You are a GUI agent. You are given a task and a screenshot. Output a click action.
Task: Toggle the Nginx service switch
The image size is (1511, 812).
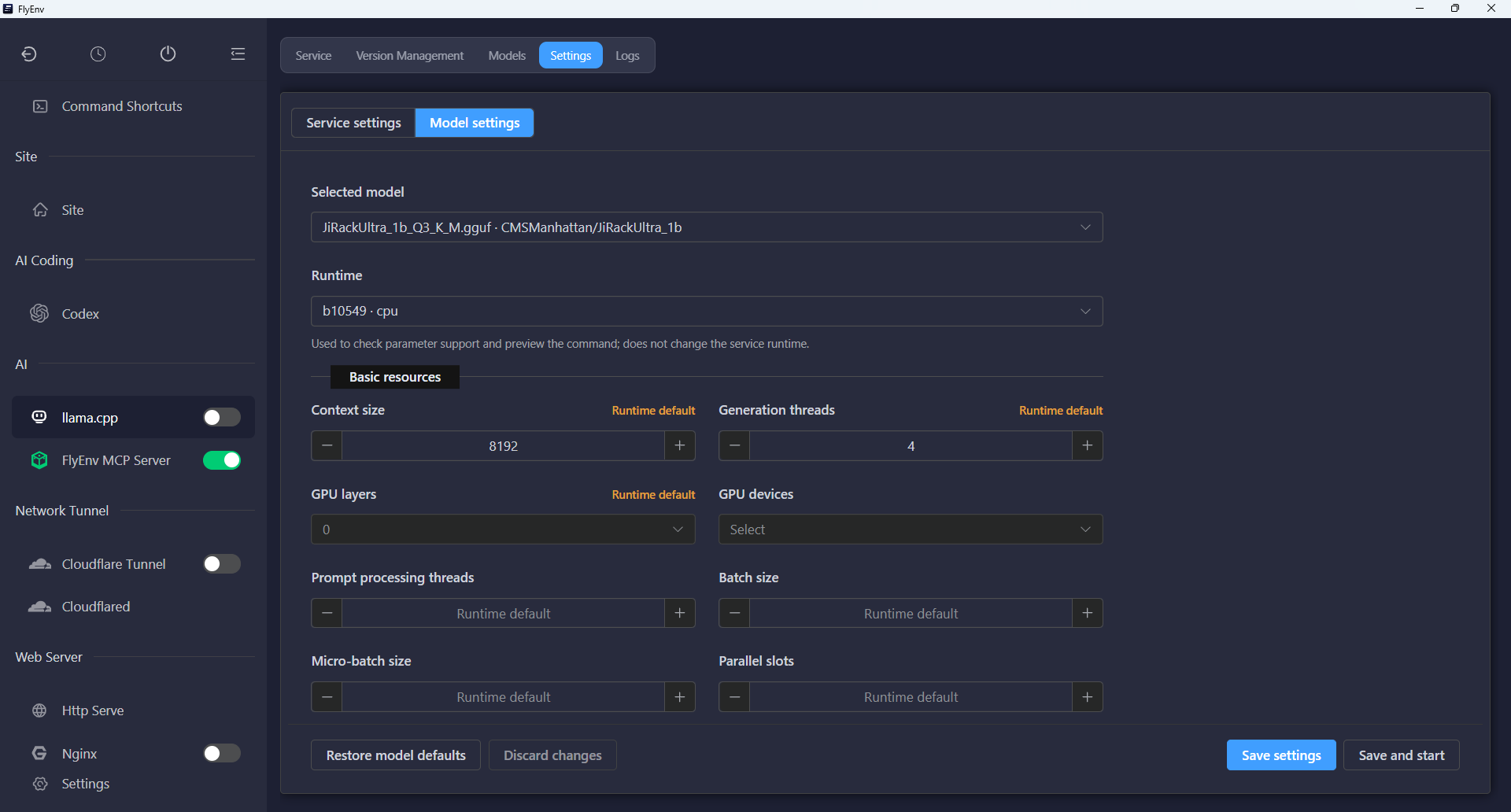tap(222, 753)
